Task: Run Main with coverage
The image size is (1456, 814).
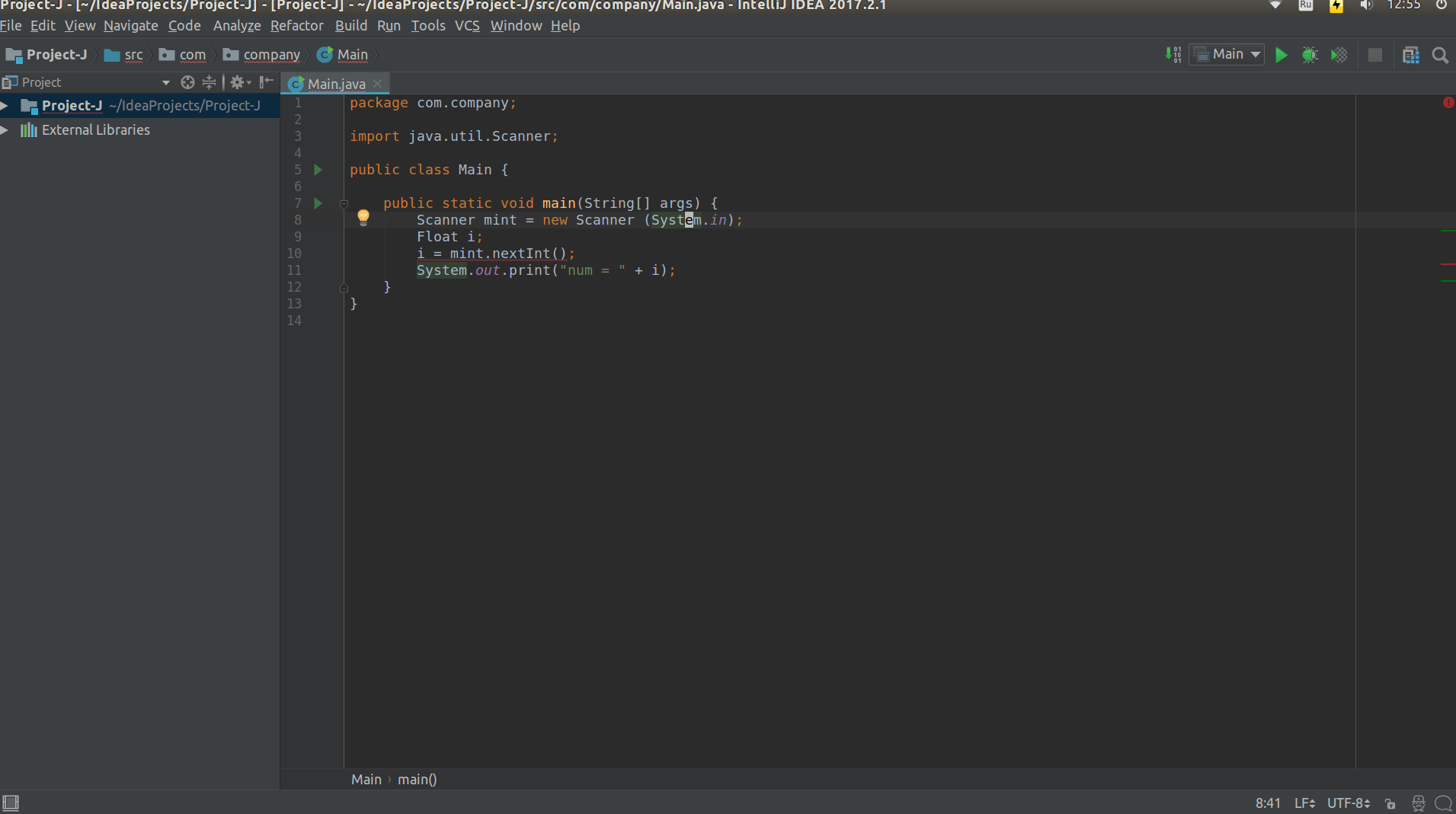Action: 1339,55
